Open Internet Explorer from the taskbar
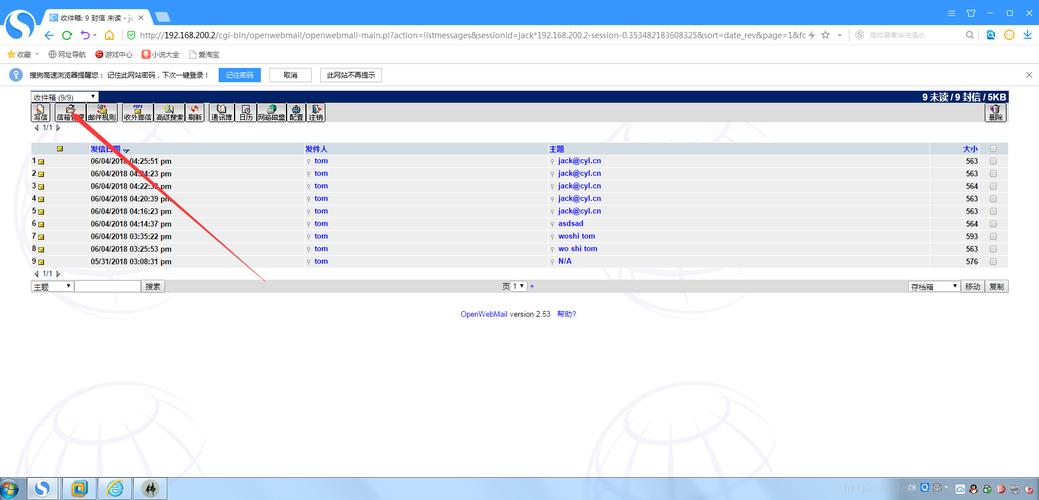The height and width of the screenshot is (500, 1039). point(115,488)
